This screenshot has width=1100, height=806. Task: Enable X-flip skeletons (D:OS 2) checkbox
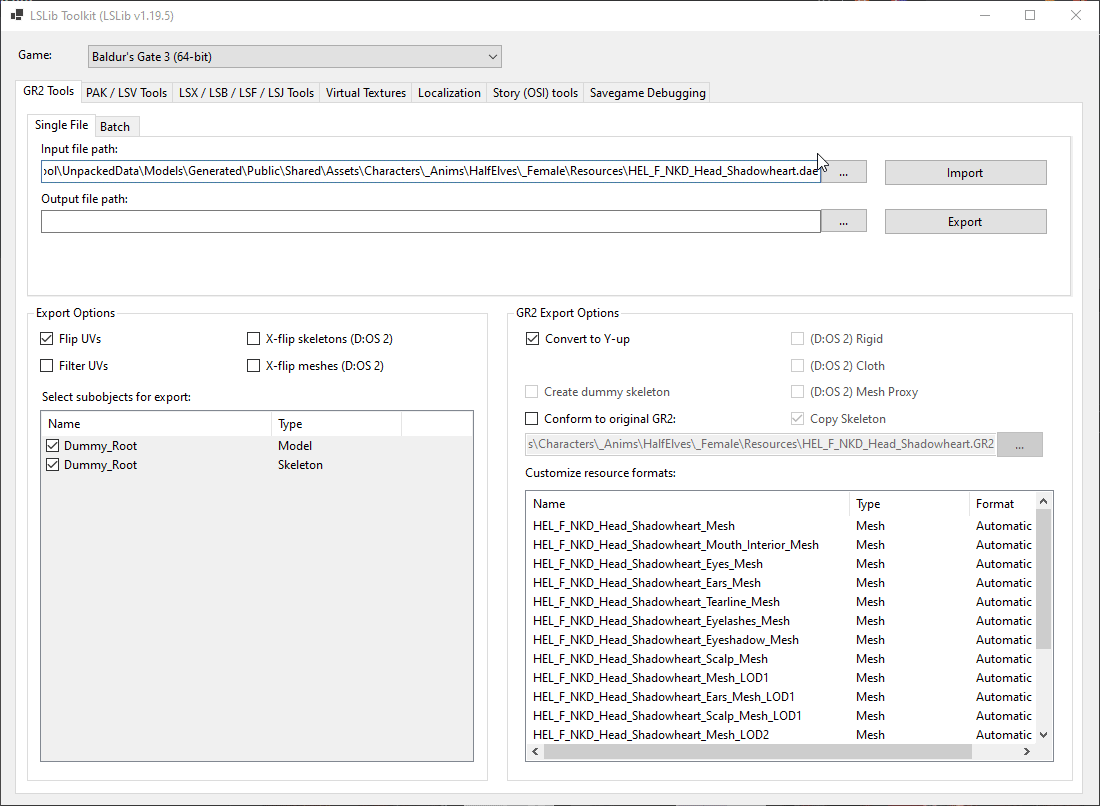(x=254, y=339)
